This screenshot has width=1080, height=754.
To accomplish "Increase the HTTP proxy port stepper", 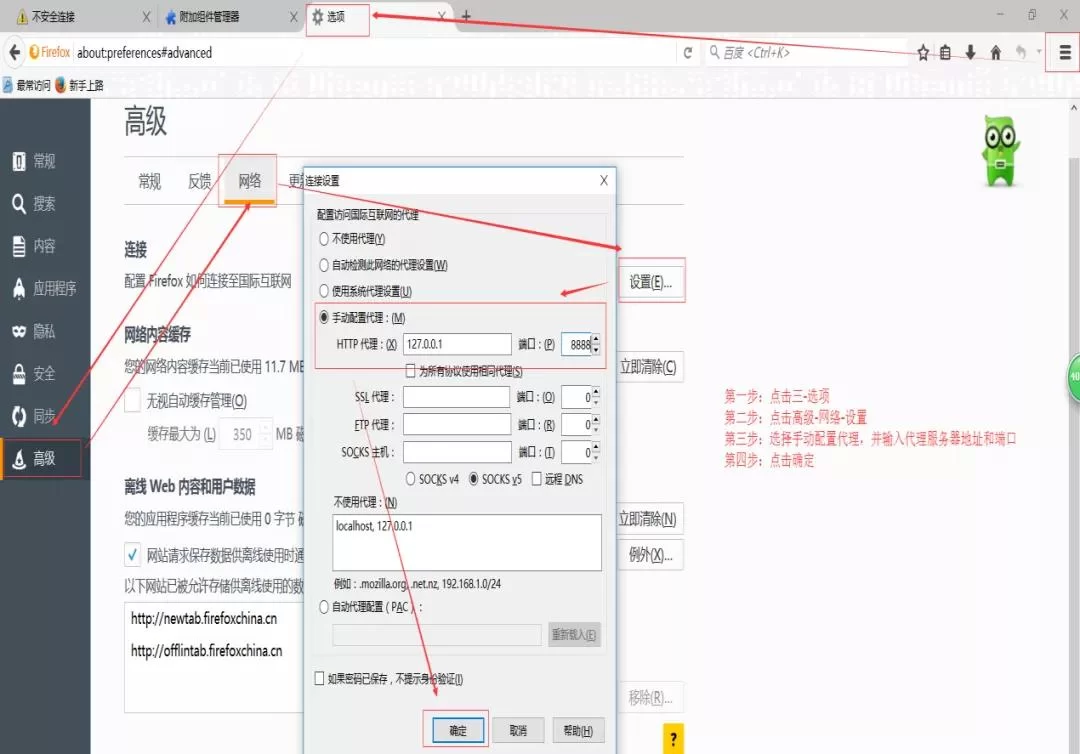I will click(x=596, y=340).
